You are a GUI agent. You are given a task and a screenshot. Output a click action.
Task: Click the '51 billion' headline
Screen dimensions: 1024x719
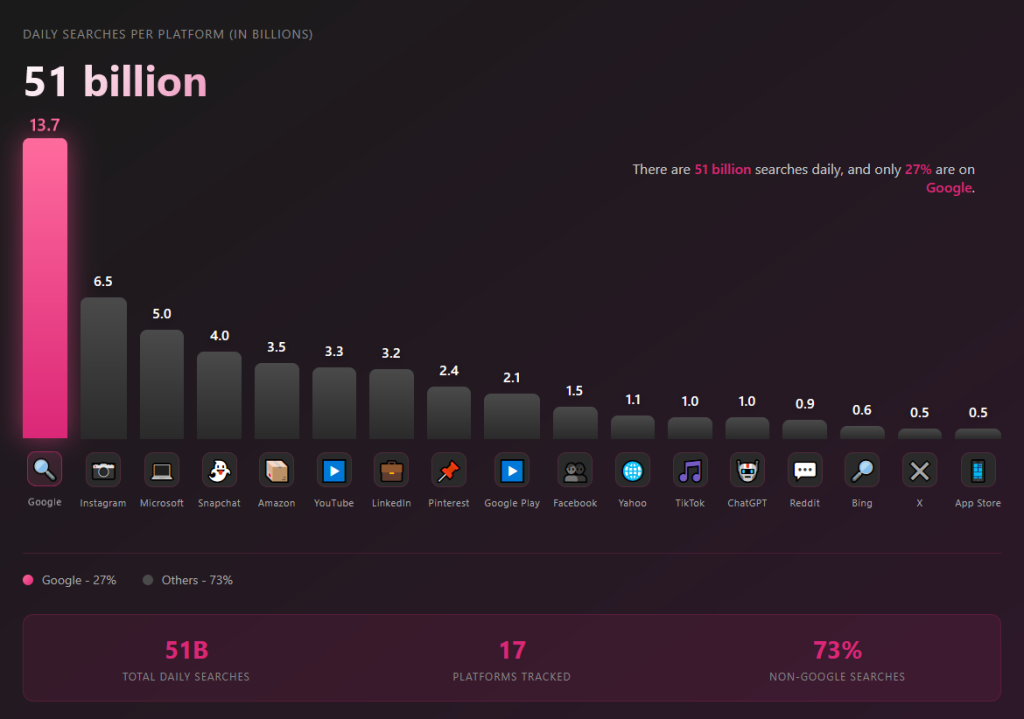[116, 82]
